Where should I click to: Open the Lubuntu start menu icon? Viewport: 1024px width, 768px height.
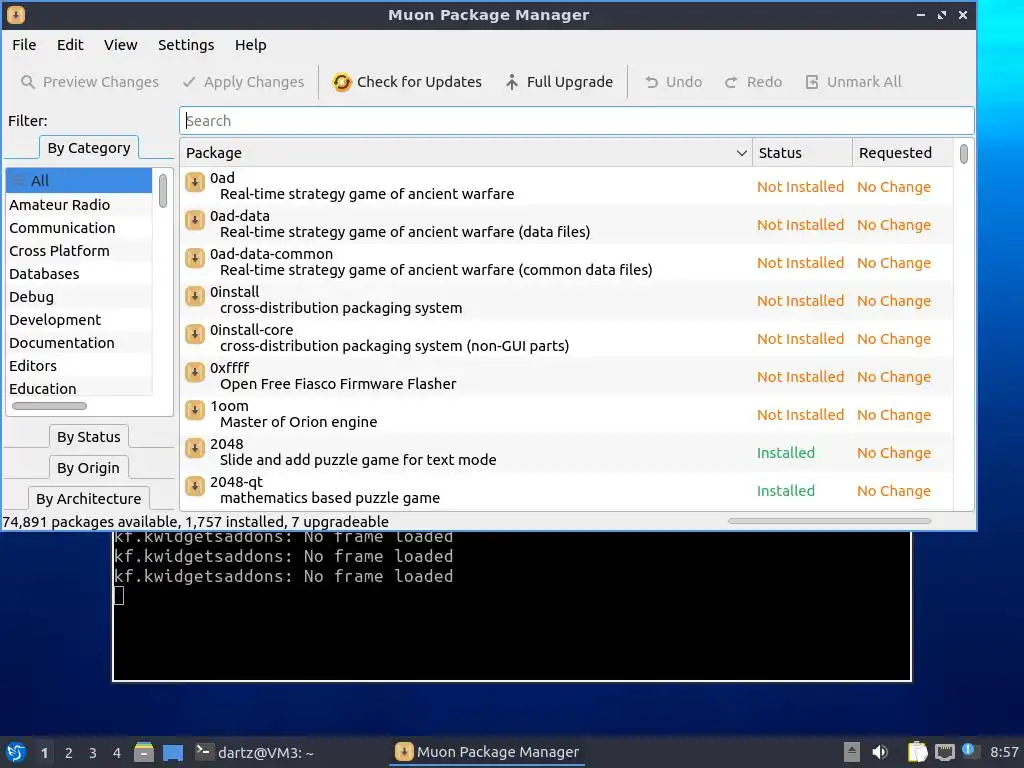tap(16, 752)
